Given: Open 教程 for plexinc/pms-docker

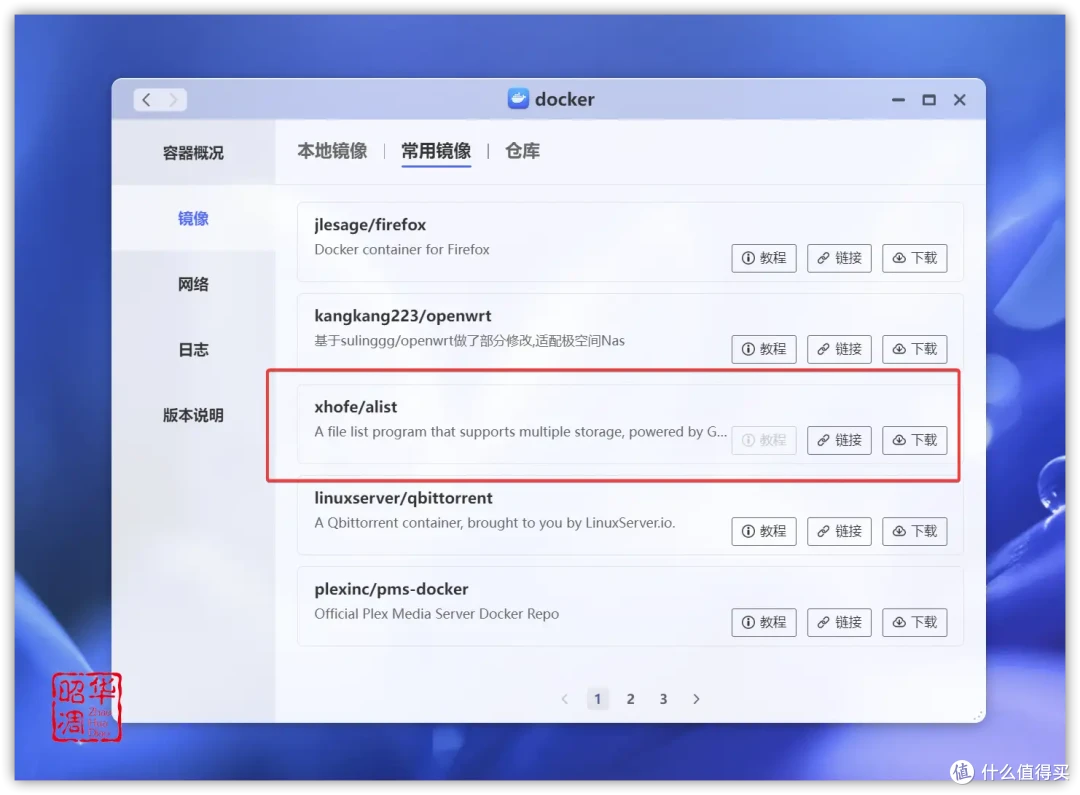Looking at the screenshot, I should point(764,622).
